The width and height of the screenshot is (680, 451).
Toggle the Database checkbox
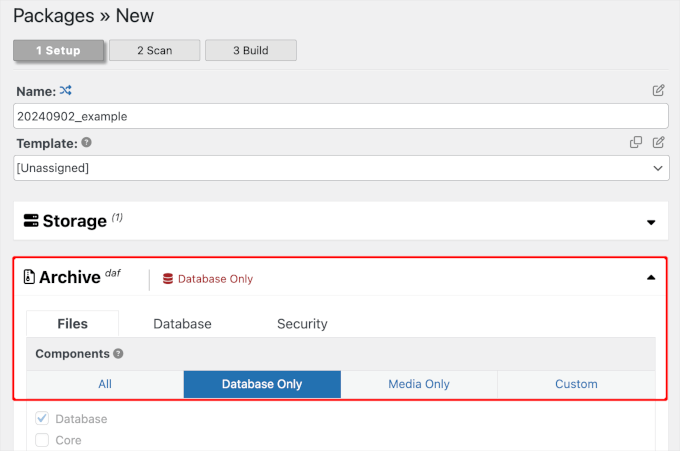[x=42, y=419]
